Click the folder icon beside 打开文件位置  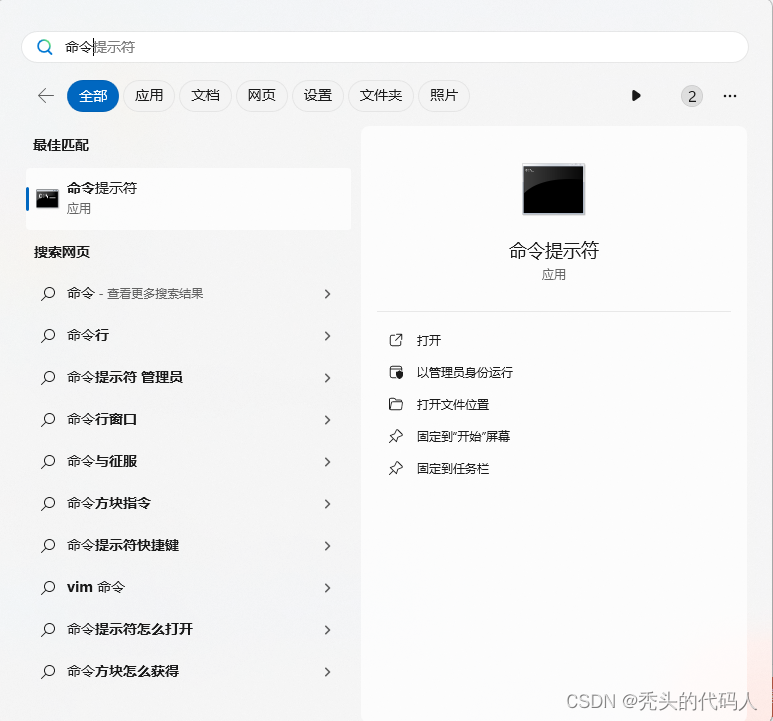pos(396,404)
